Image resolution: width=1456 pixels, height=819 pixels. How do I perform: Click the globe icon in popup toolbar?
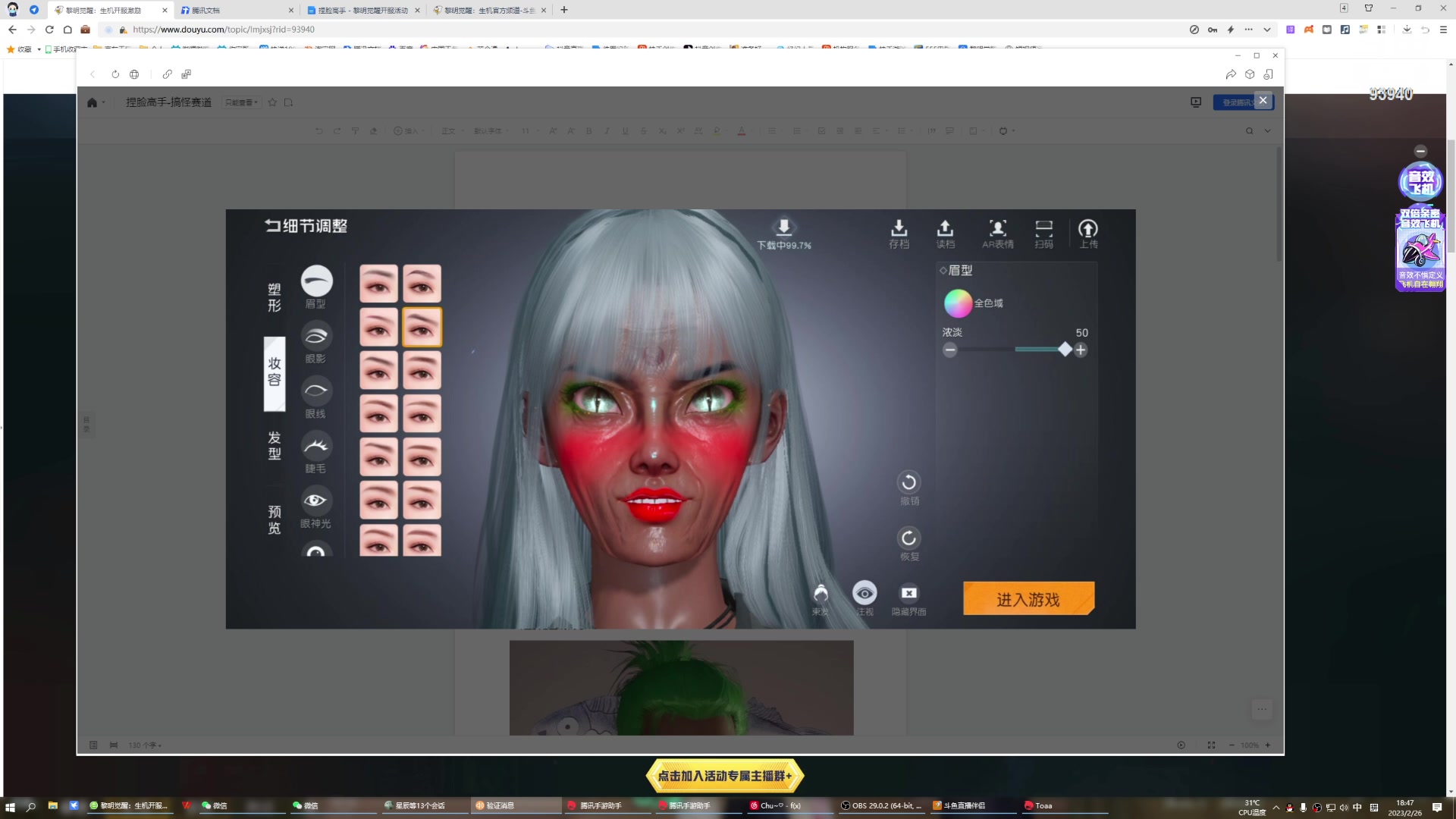pos(134,74)
